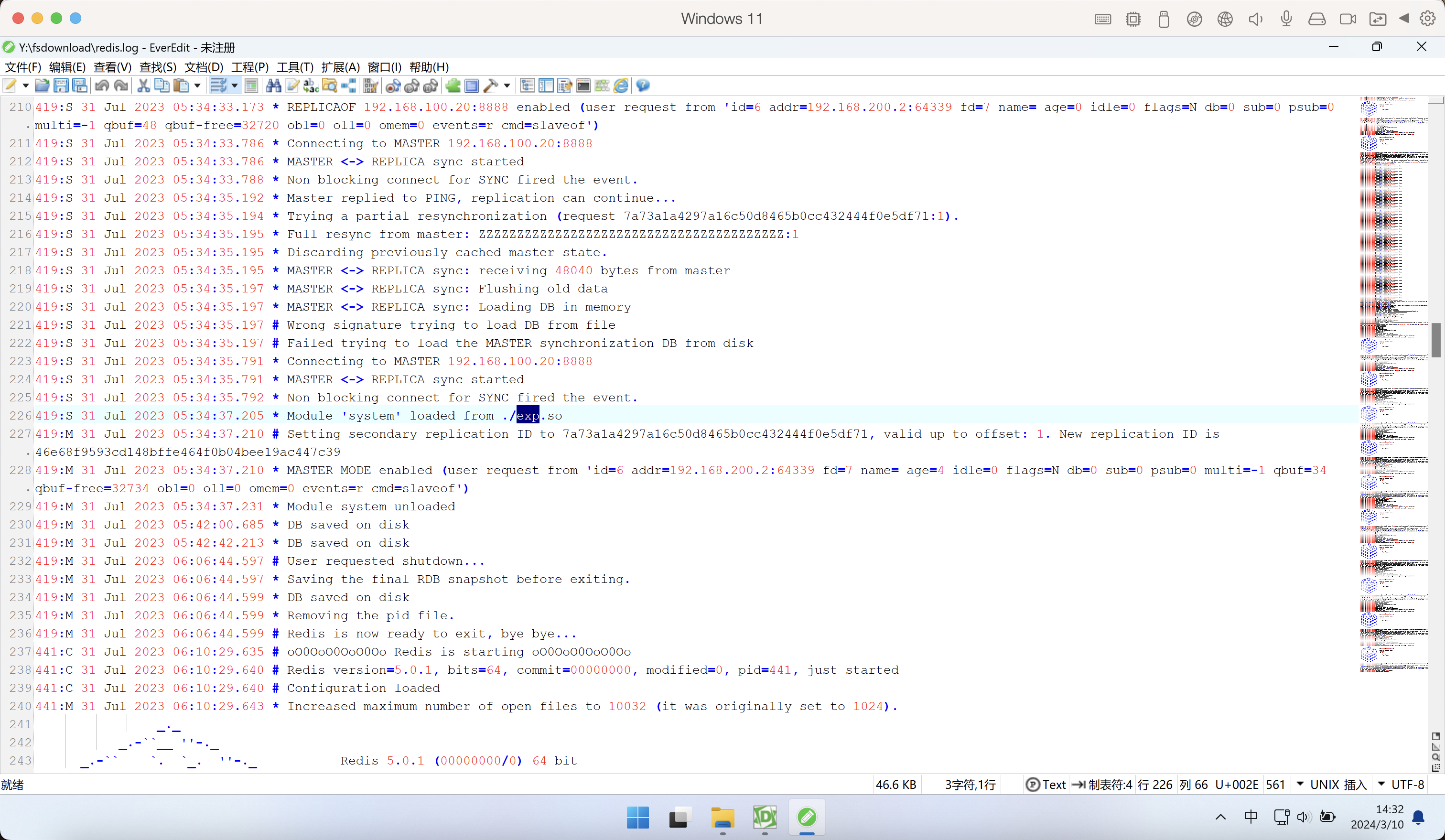Toggle the terminal output window icon
The height and width of the screenshot is (840, 1445).
coord(584,86)
